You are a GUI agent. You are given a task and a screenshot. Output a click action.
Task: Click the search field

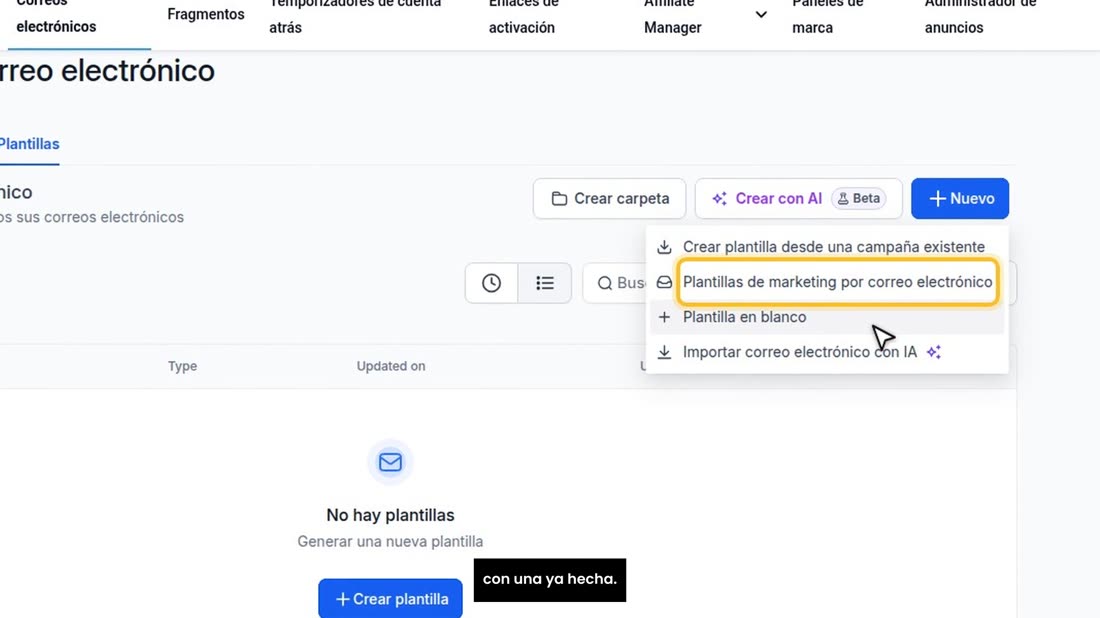point(614,283)
